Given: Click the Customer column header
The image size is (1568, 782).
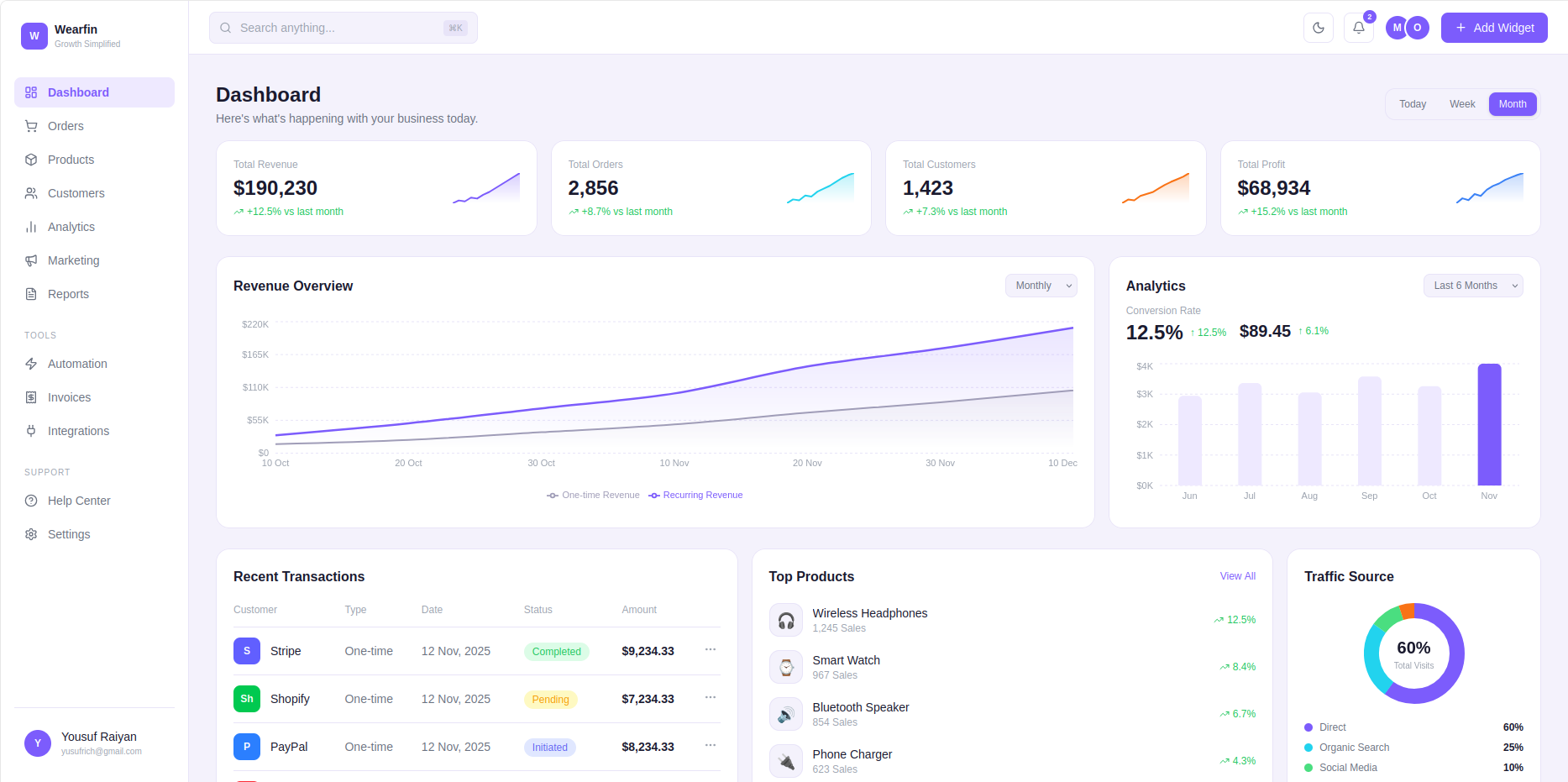Looking at the screenshot, I should [x=255, y=610].
